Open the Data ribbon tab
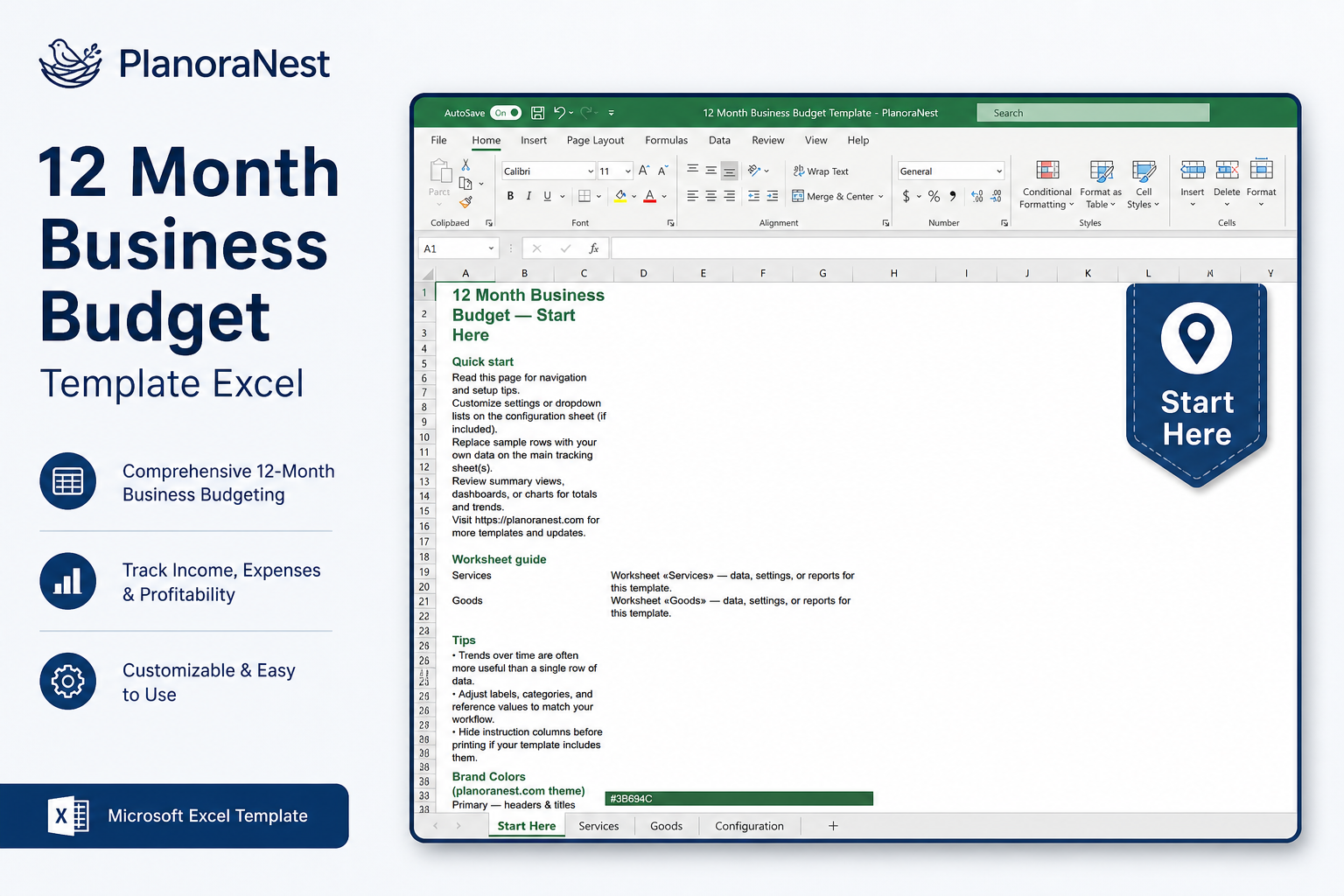 tap(719, 140)
